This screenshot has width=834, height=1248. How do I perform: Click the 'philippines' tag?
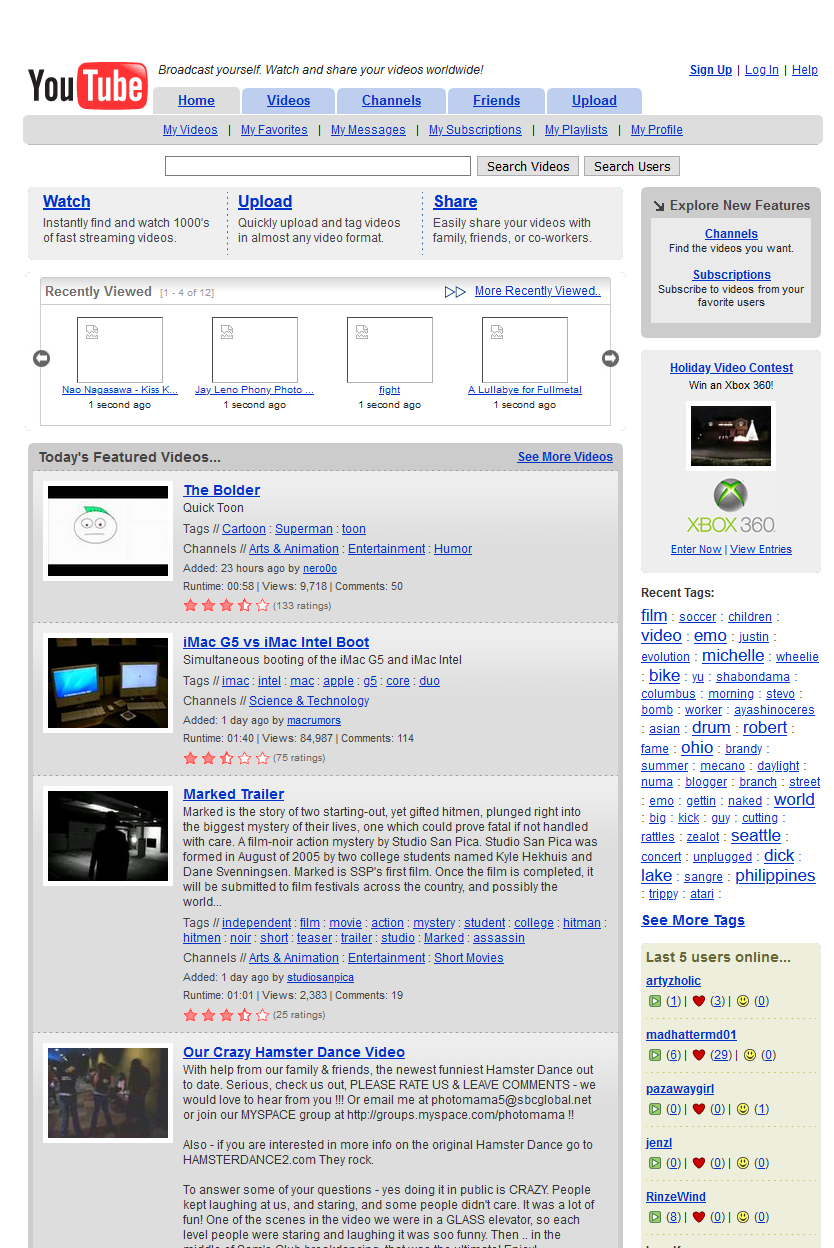pyautogui.click(x=775, y=876)
